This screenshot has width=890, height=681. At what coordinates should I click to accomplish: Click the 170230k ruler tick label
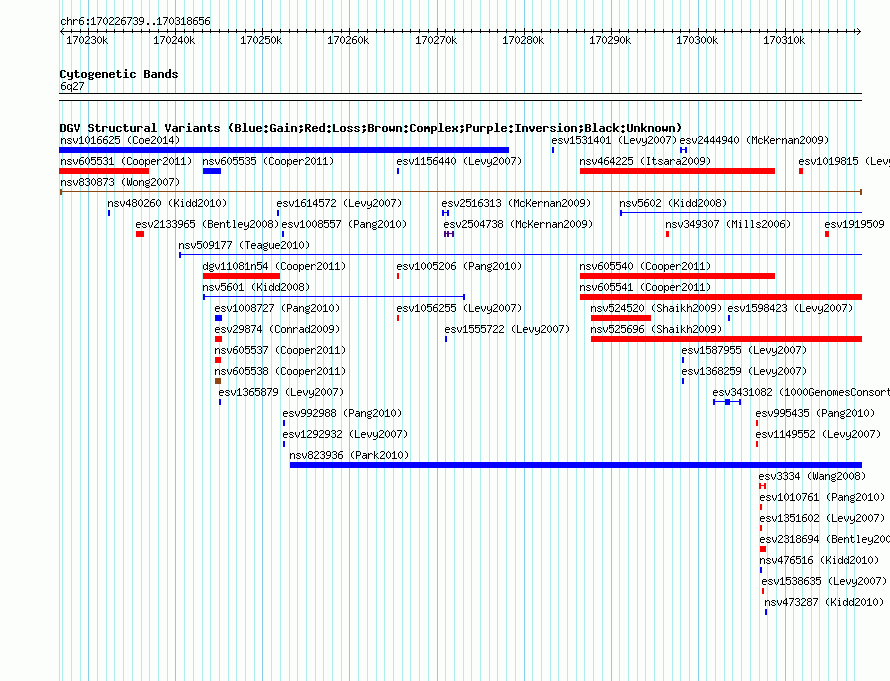click(x=87, y=40)
